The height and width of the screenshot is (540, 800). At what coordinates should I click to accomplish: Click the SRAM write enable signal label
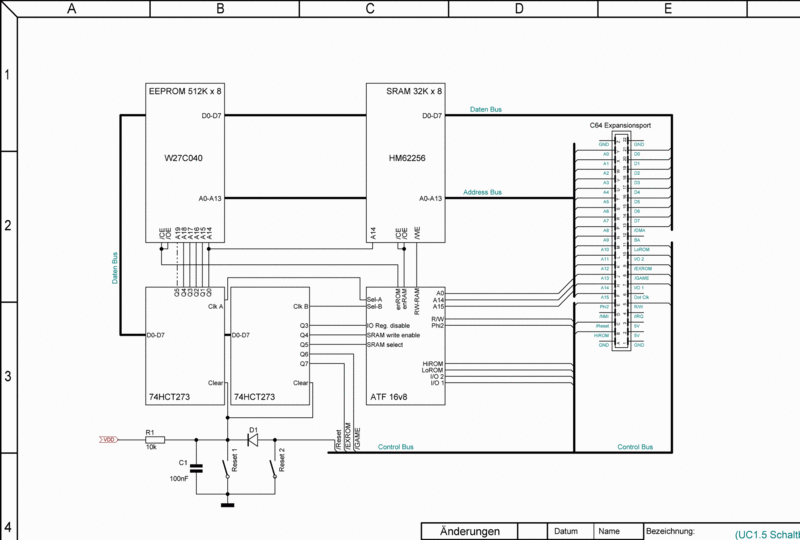pyautogui.click(x=393, y=335)
